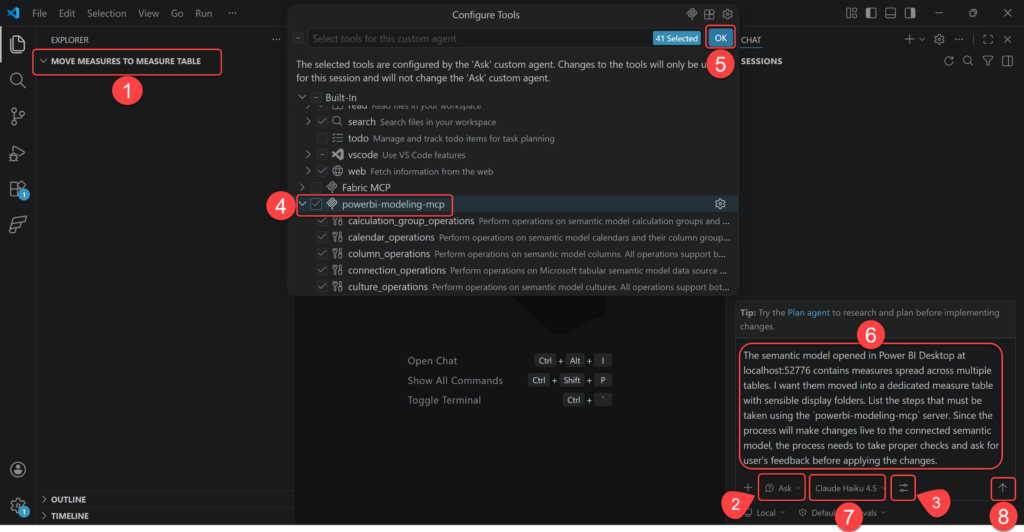This screenshot has width=1024, height=532.
Task: Open the Run and Debug view
Action: pos(18,153)
